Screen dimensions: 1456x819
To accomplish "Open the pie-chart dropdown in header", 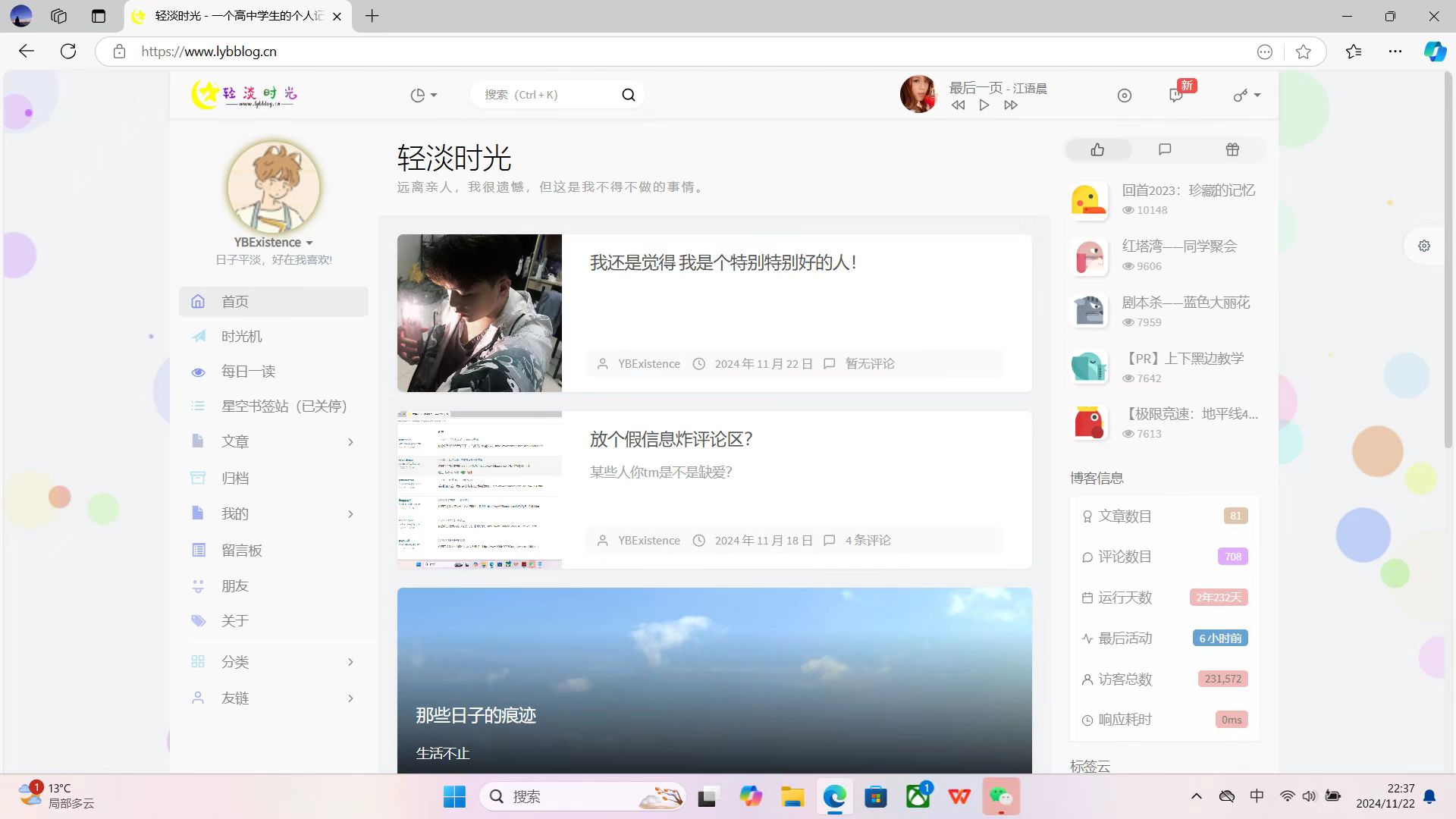I will pos(423,95).
